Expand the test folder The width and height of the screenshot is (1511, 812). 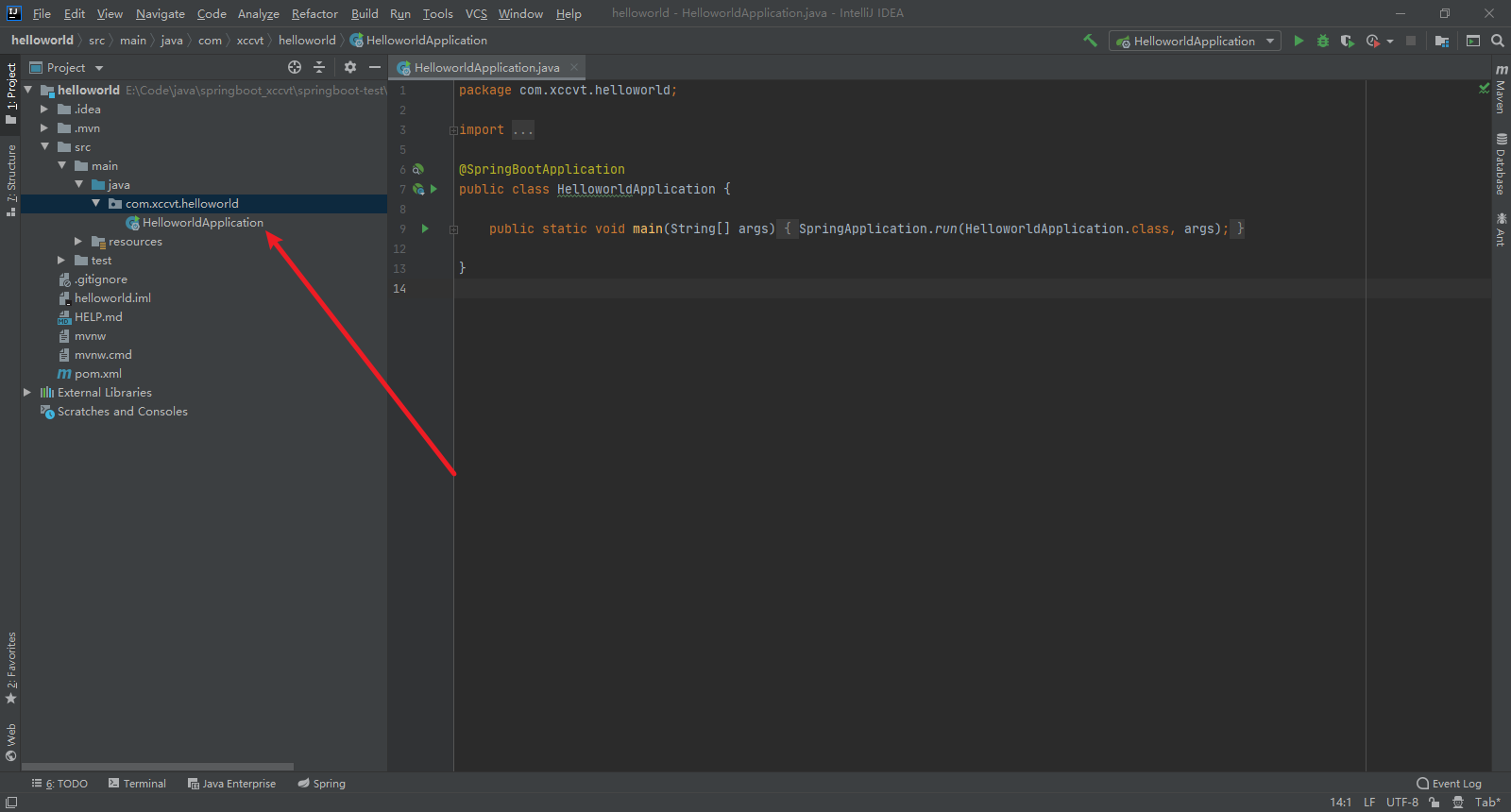pyautogui.click(x=61, y=260)
